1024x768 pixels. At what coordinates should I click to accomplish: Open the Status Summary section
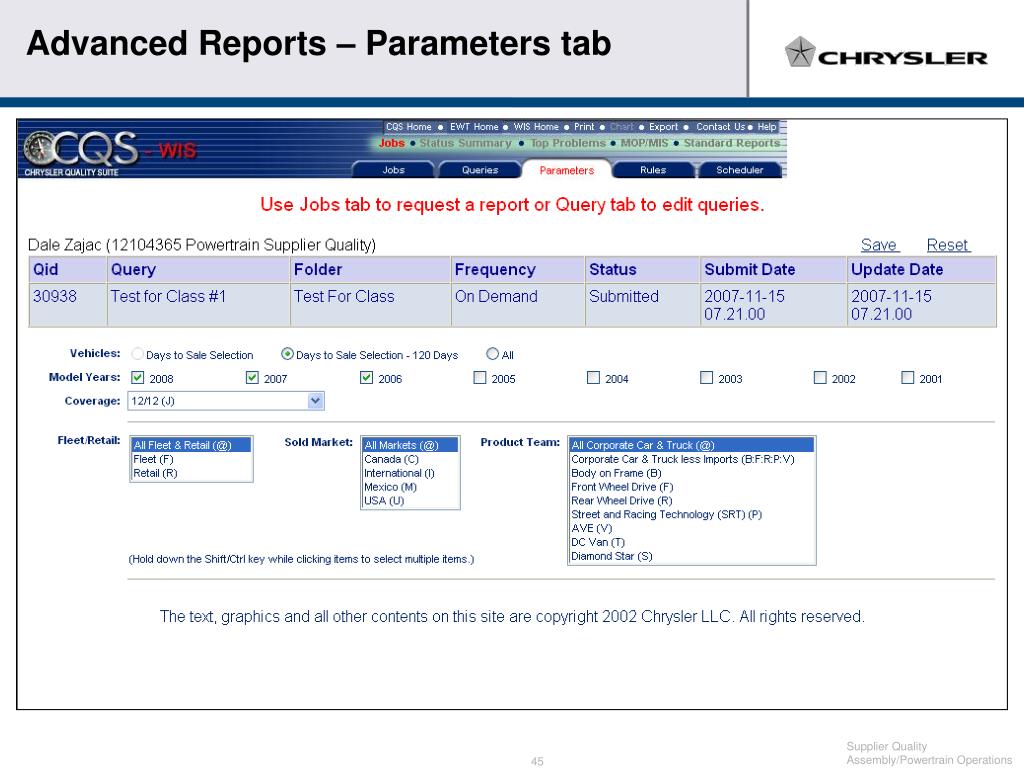click(465, 143)
